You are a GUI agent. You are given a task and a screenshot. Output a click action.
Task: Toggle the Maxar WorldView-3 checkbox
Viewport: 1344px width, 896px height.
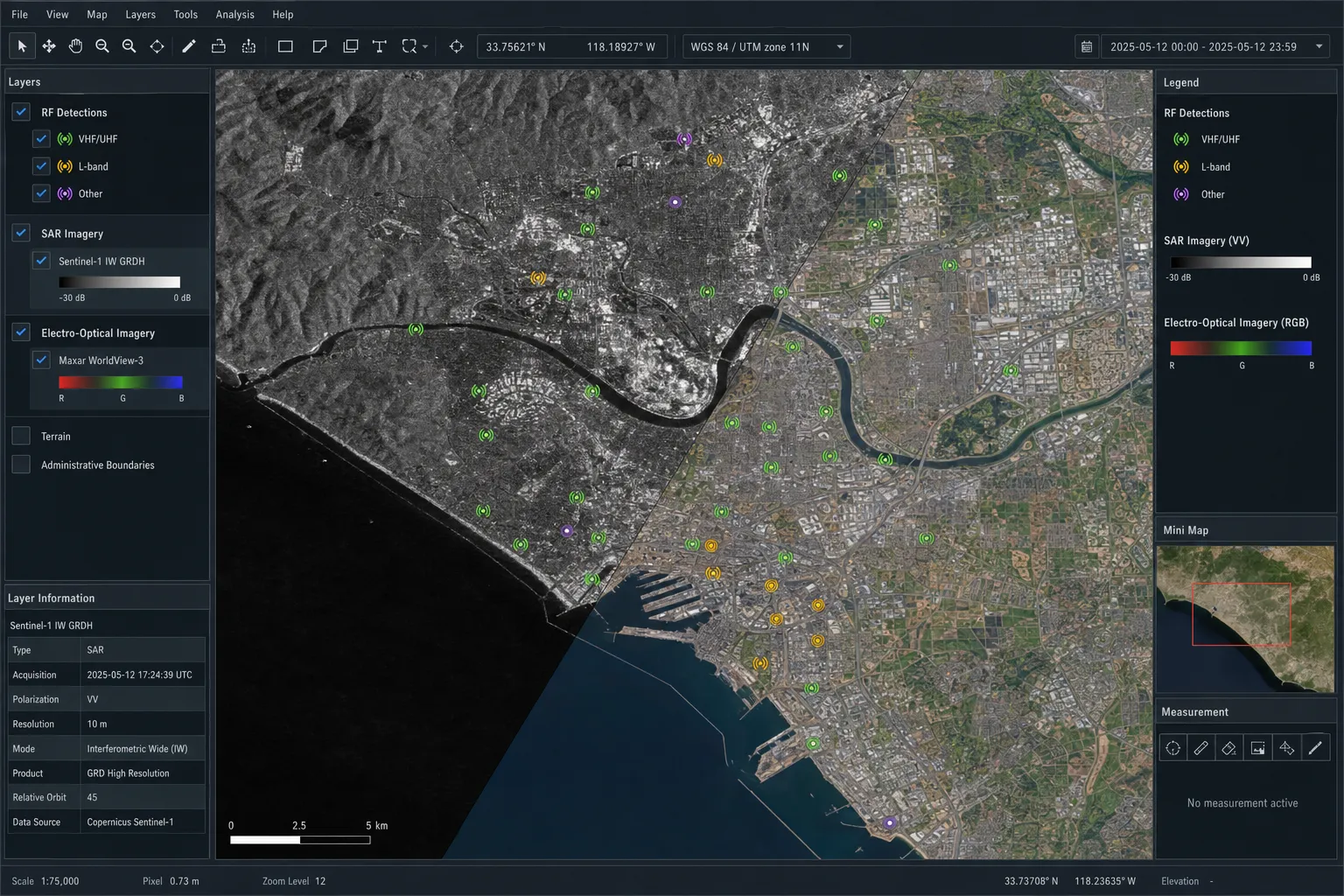pos(41,360)
